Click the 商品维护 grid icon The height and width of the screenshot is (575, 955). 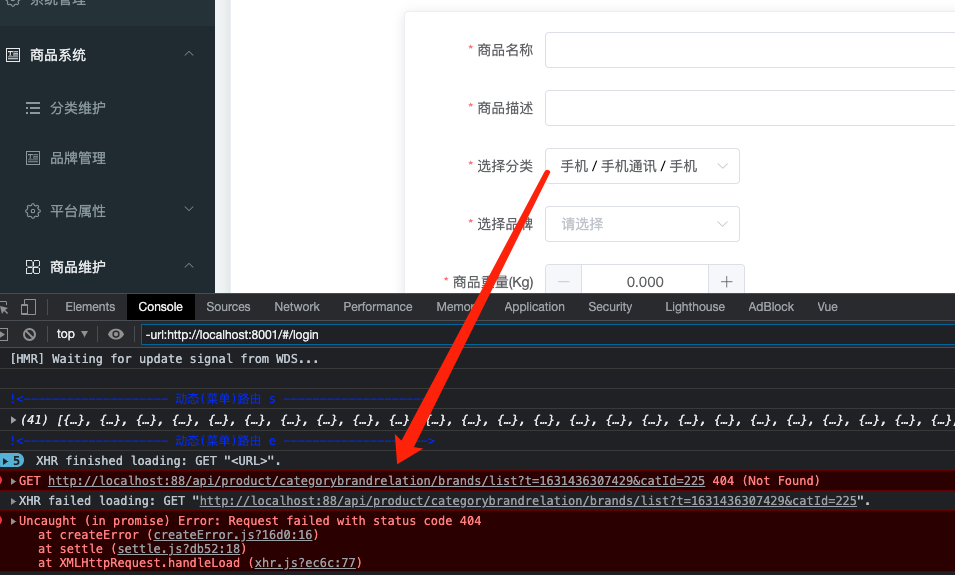pos(33,267)
